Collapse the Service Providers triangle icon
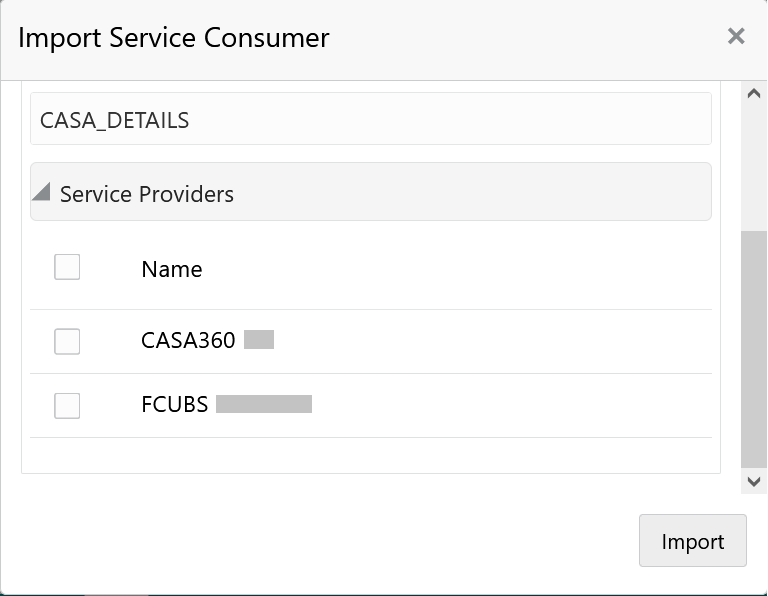The width and height of the screenshot is (768, 596). coord(41,192)
